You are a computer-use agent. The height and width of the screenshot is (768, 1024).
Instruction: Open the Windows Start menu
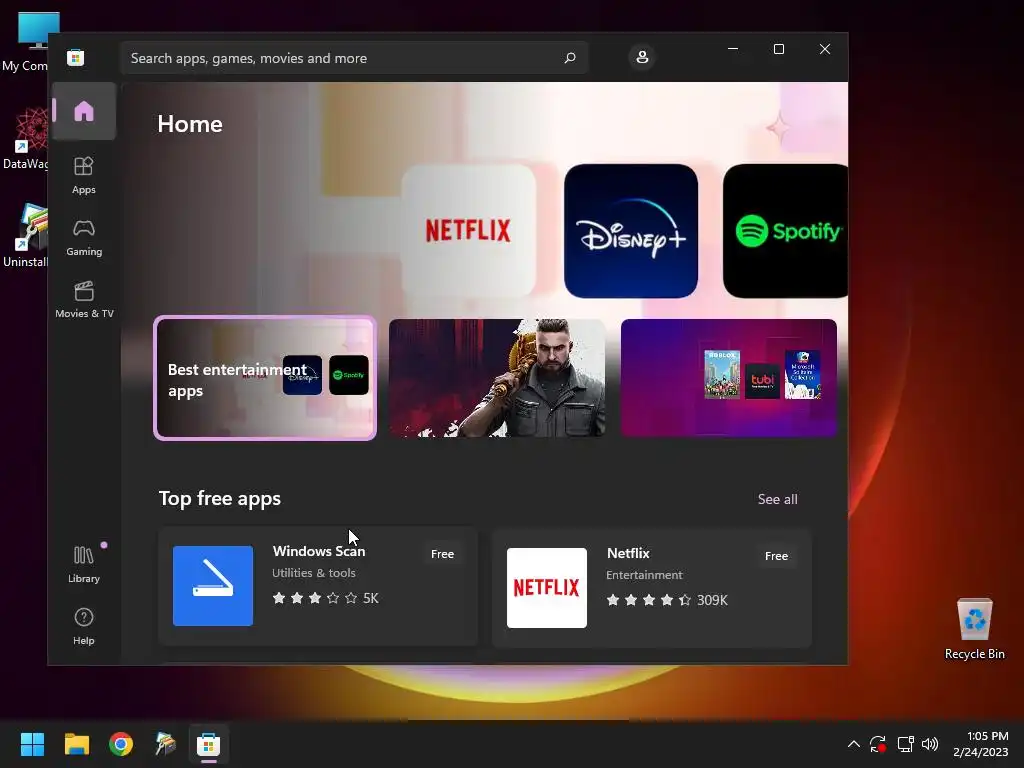pyautogui.click(x=32, y=744)
